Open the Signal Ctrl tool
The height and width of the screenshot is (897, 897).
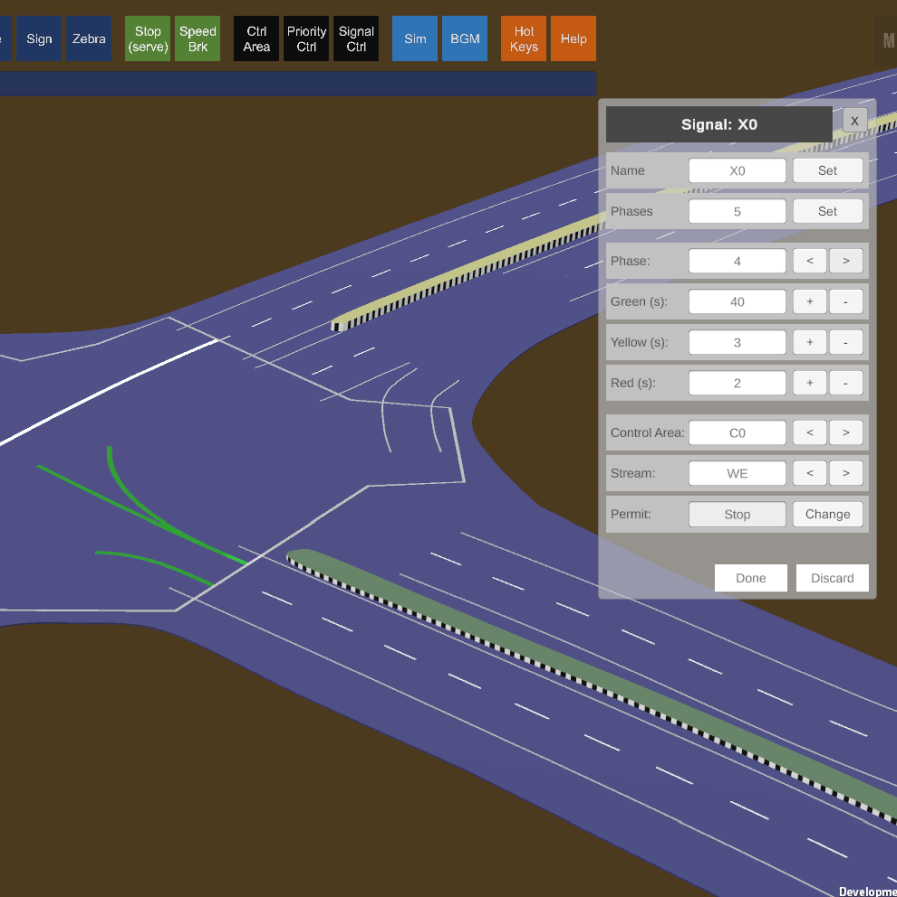click(x=356, y=39)
